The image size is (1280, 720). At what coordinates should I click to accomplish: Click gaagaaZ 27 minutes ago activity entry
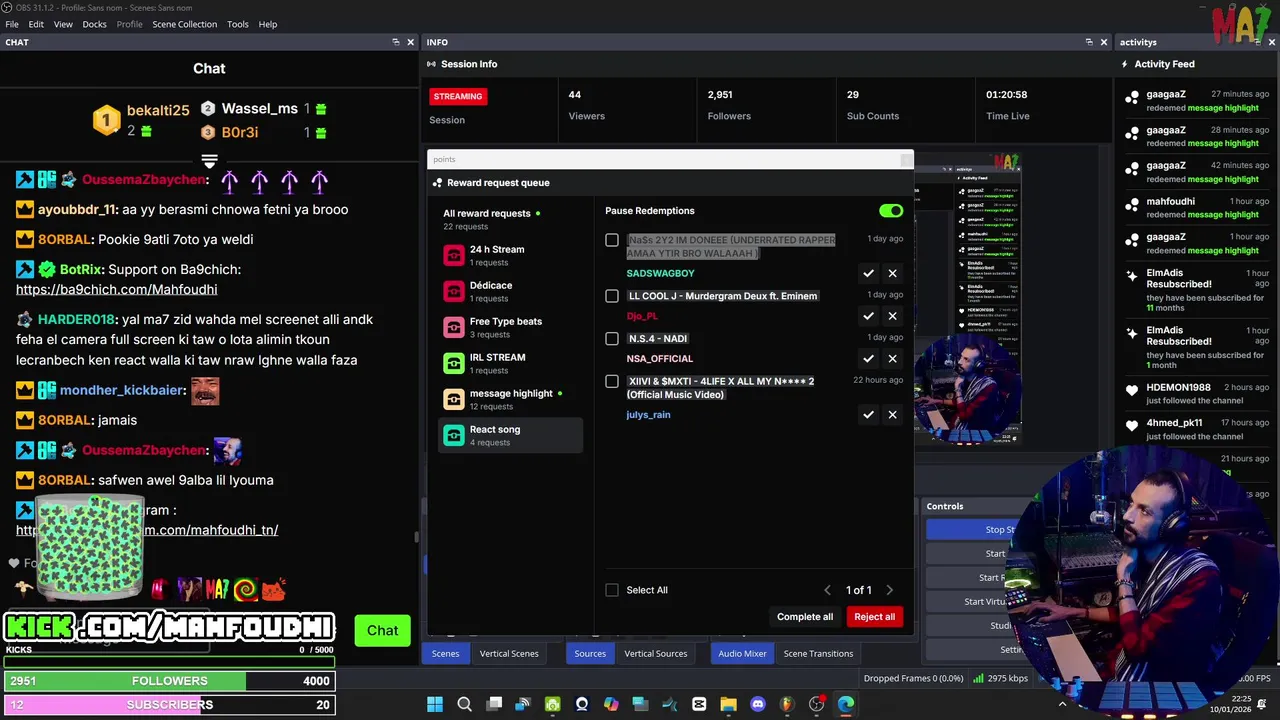pyautogui.click(x=1197, y=101)
